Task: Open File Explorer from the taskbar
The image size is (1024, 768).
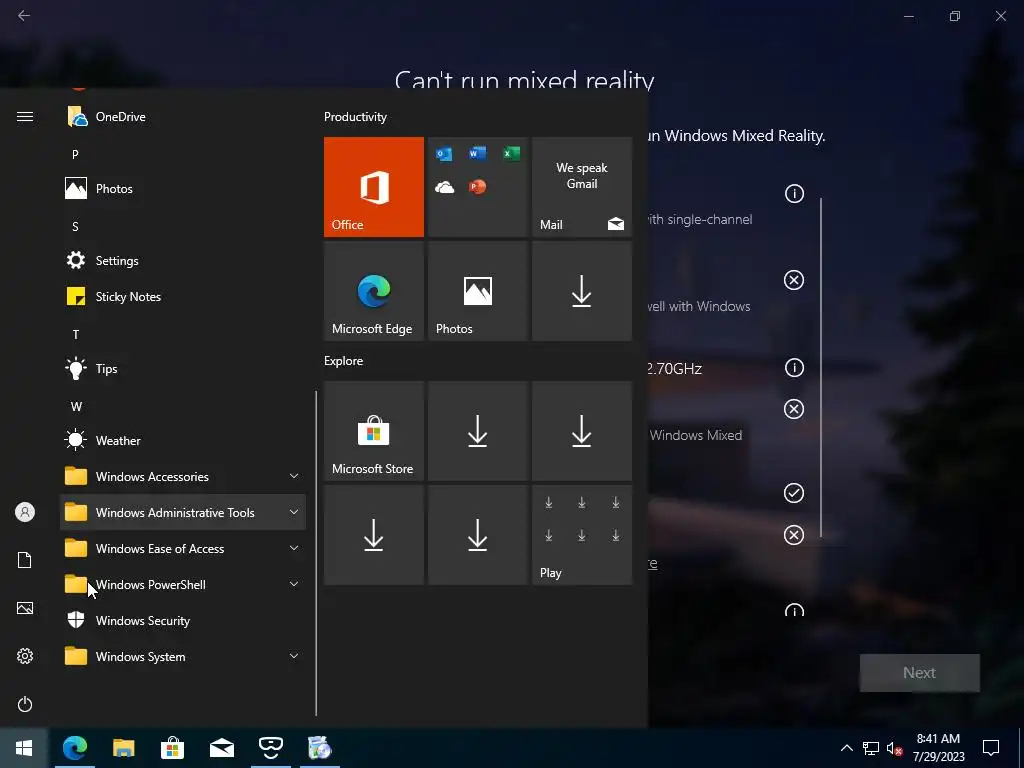Action: coord(123,748)
